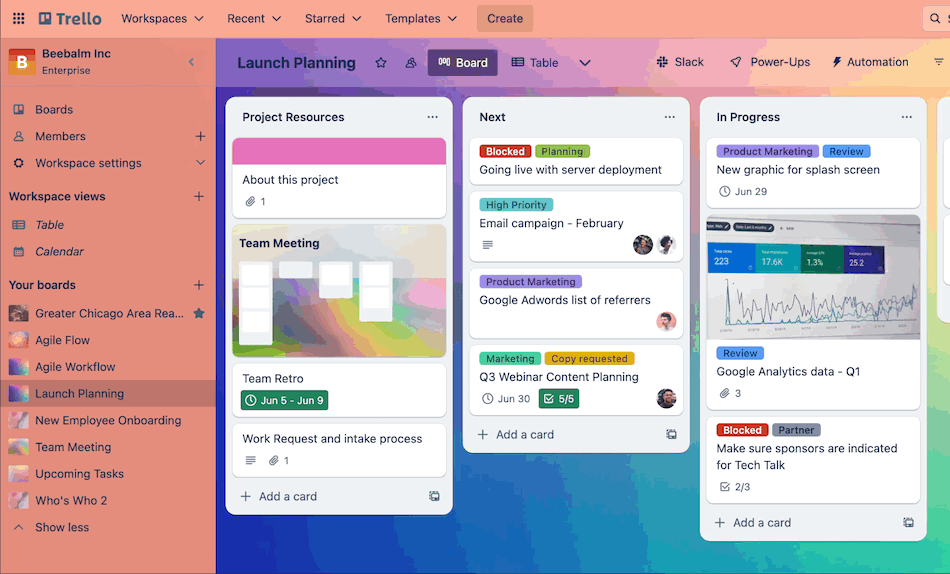Screen dimensions: 950x574
Task: Create from template in In Progress list
Action: coord(908,522)
